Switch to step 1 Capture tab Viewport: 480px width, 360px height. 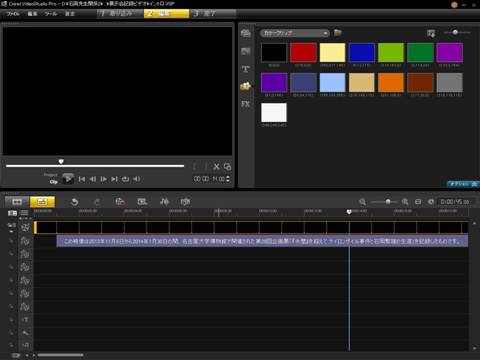pyautogui.click(x=120, y=14)
